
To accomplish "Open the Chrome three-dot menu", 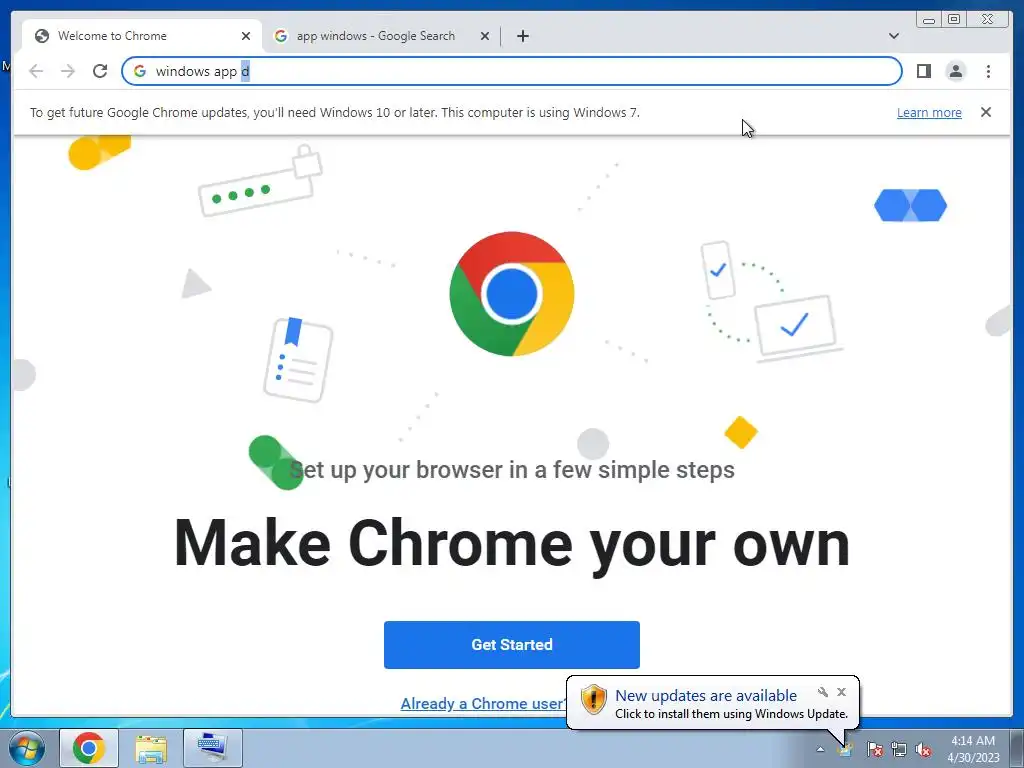I will (988, 71).
